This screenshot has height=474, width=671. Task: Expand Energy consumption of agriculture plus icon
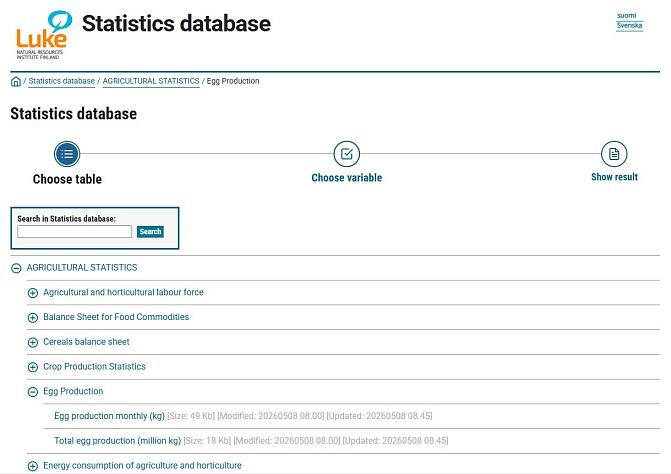(x=33, y=466)
